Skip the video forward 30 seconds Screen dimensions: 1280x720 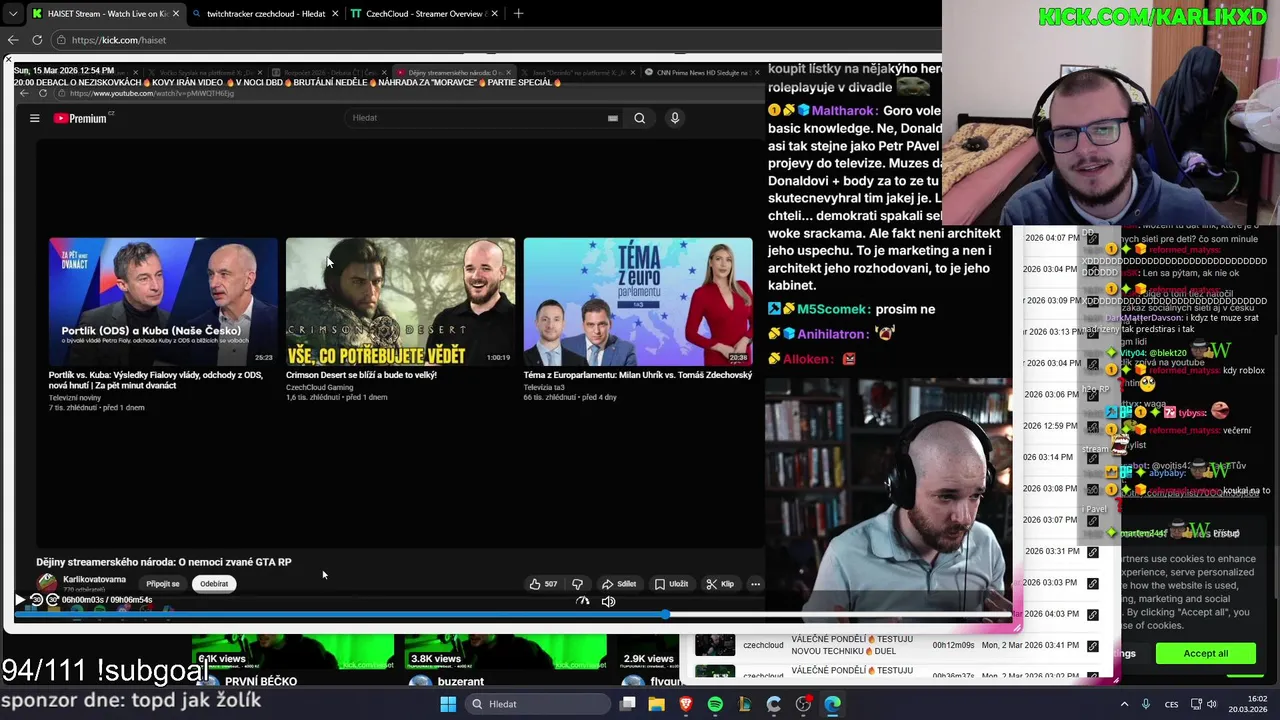click(x=53, y=600)
